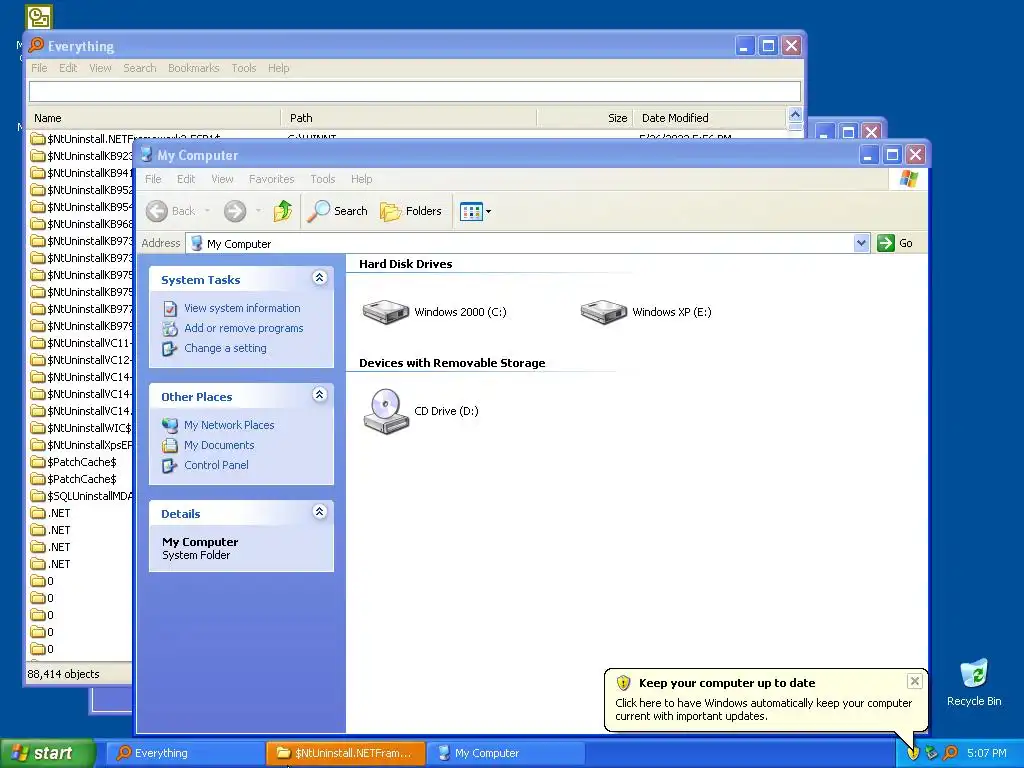The width and height of the screenshot is (1024, 768).
Task: Sort by Name column in Everything
Action: 154,118
